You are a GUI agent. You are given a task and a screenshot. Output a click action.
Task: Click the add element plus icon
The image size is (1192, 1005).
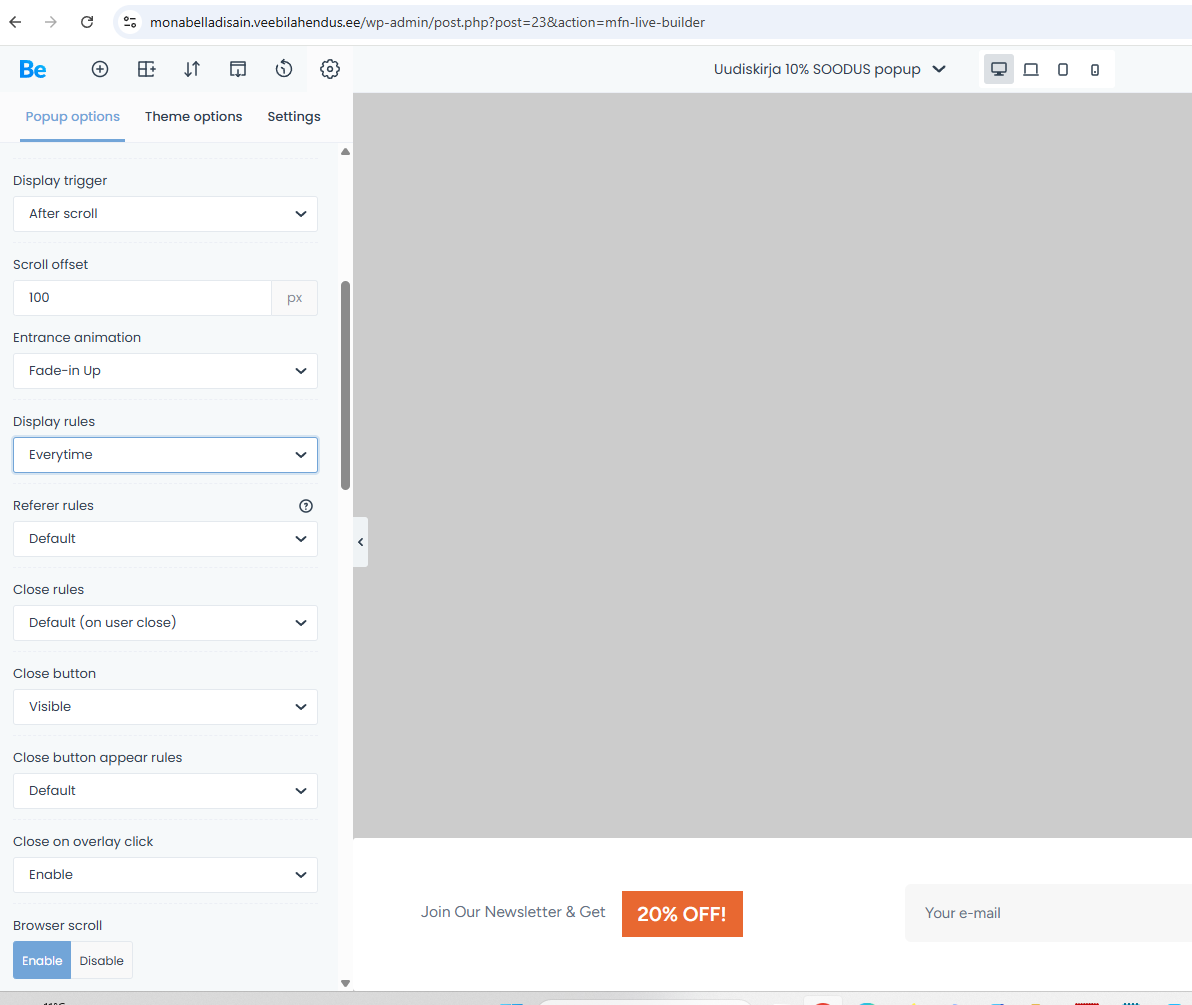(x=100, y=69)
